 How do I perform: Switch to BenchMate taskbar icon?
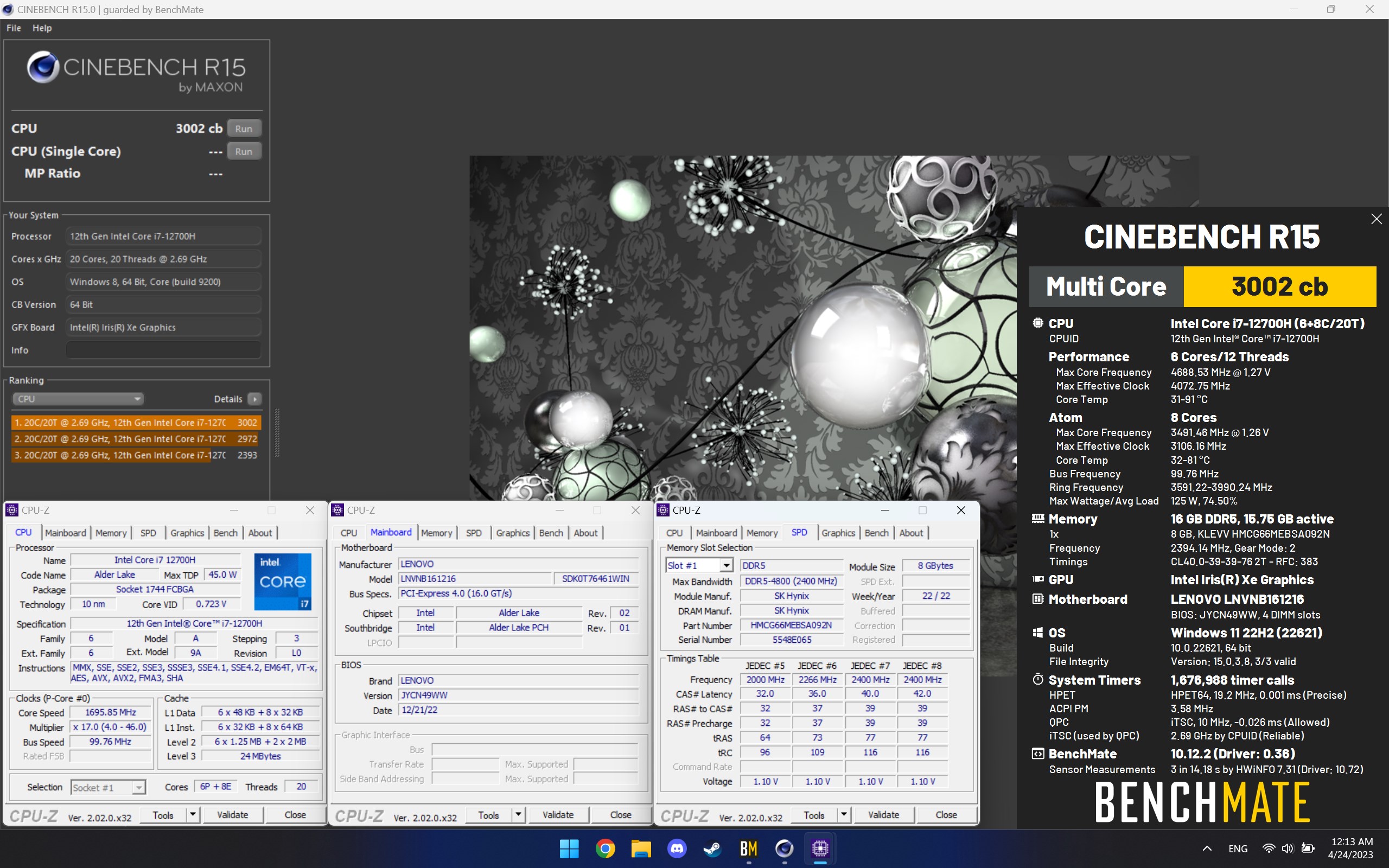pyautogui.click(x=749, y=848)
